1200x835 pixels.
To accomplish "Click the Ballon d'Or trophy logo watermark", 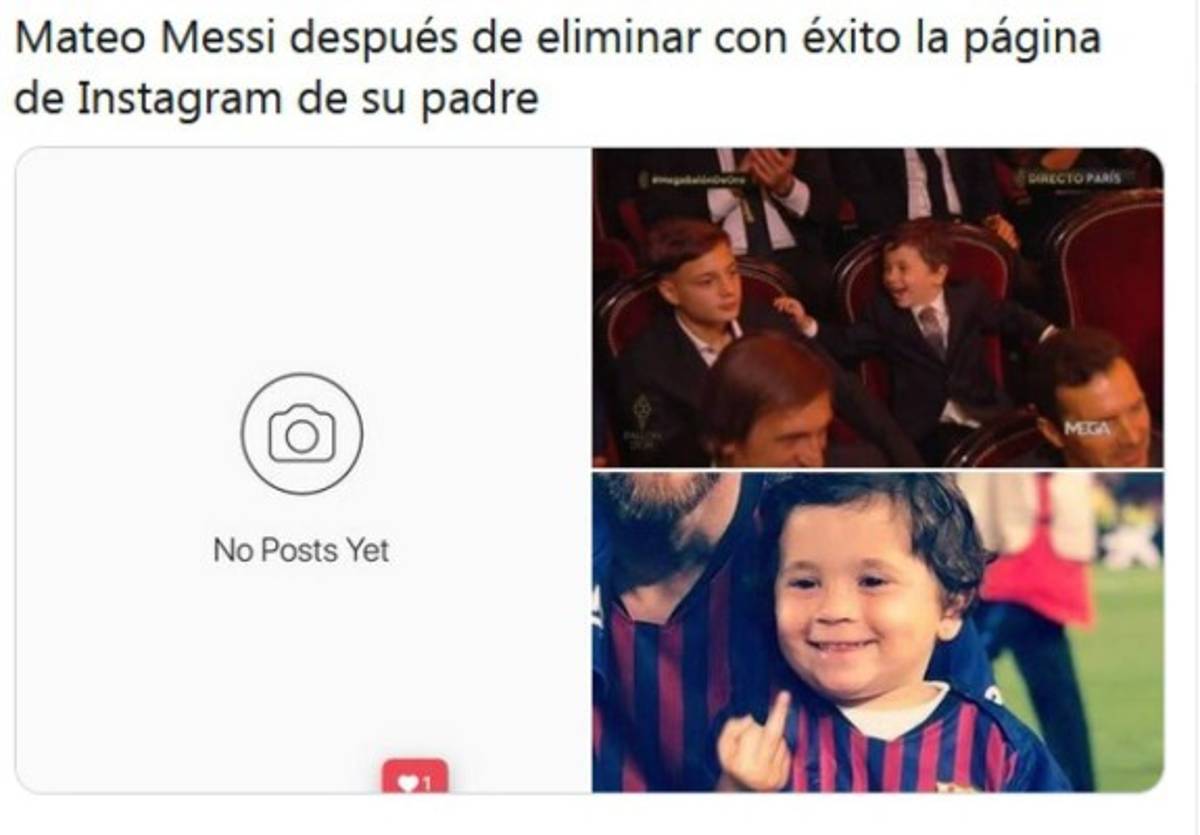I will tap(641, 420).
